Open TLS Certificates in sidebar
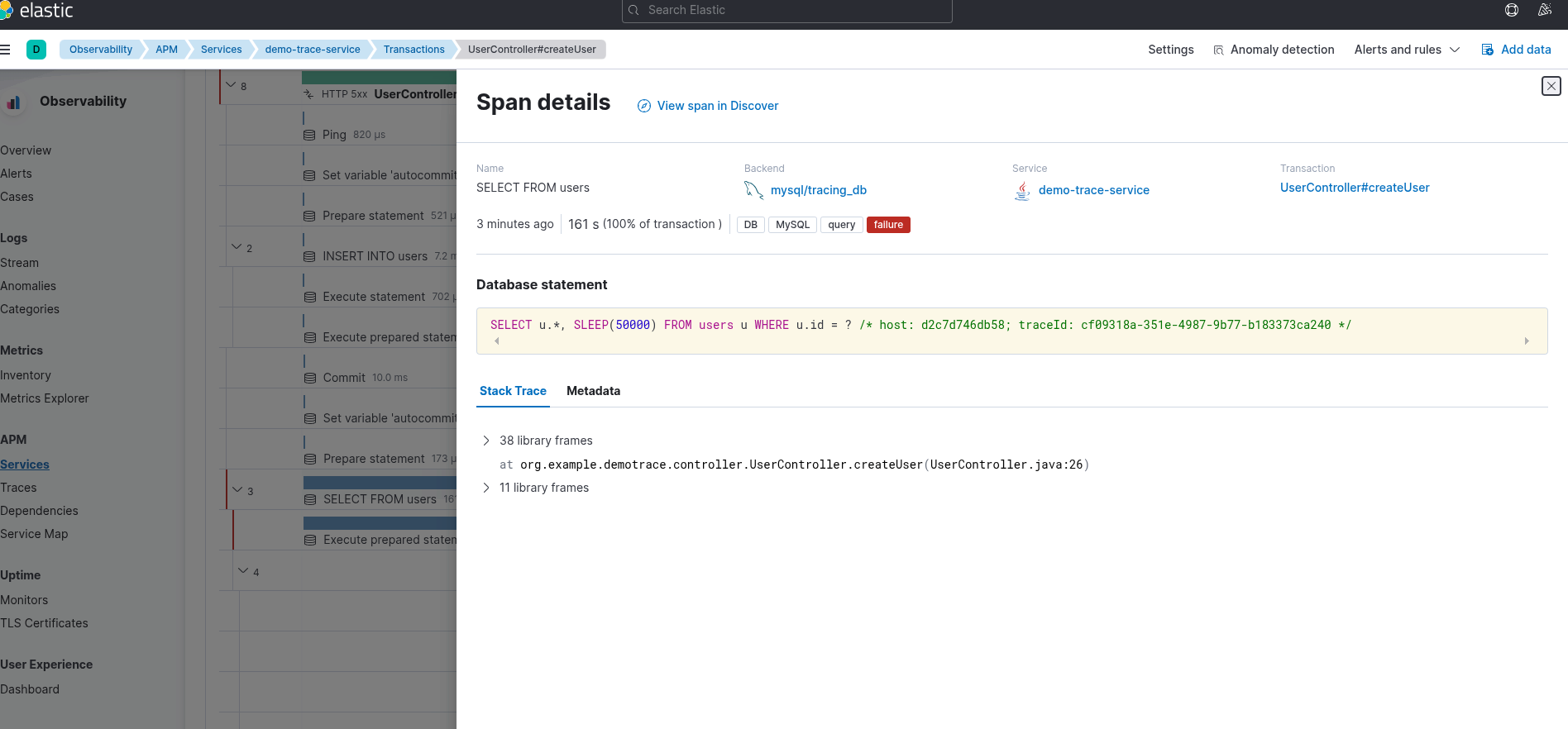The image size is (1568, 729). pyautogui.click(x=44, y=623)
